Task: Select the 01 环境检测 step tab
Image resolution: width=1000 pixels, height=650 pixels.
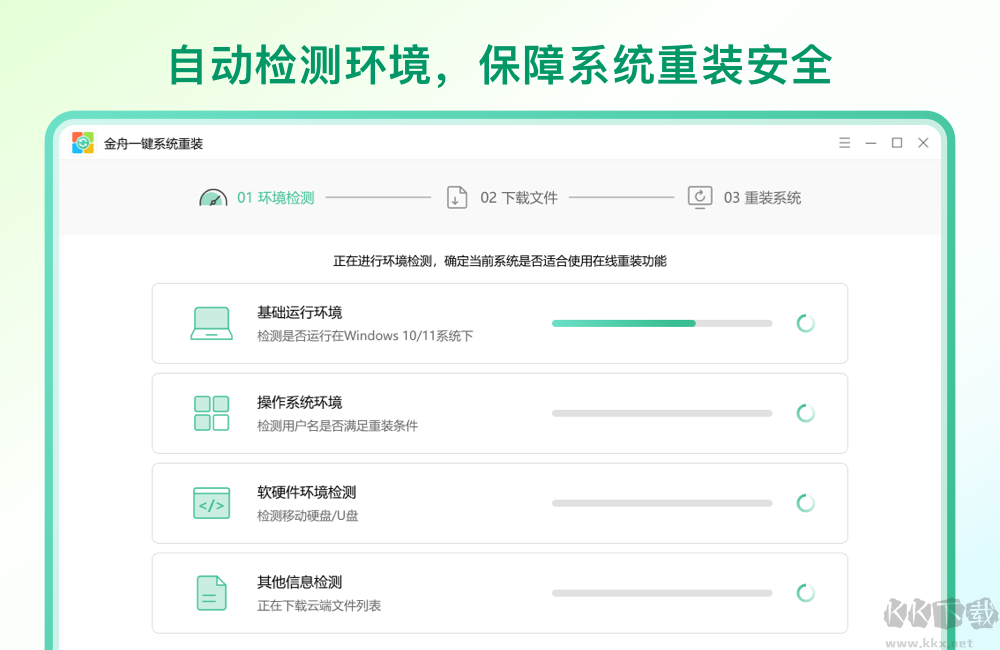Action: (276, 198)
